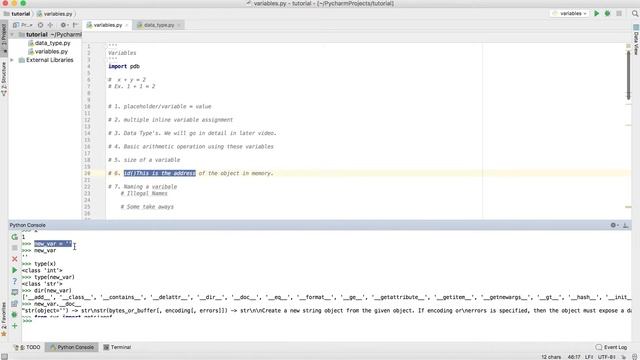The image size is (640, 360).
Task: Toggle tool window buttons in bottom-left corner
Action: [x=4, y=357]
